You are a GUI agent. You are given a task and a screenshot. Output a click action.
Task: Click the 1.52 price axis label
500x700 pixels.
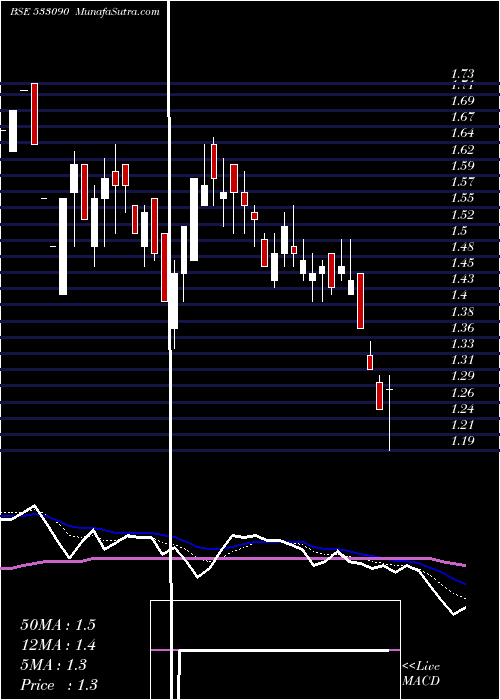462,214
